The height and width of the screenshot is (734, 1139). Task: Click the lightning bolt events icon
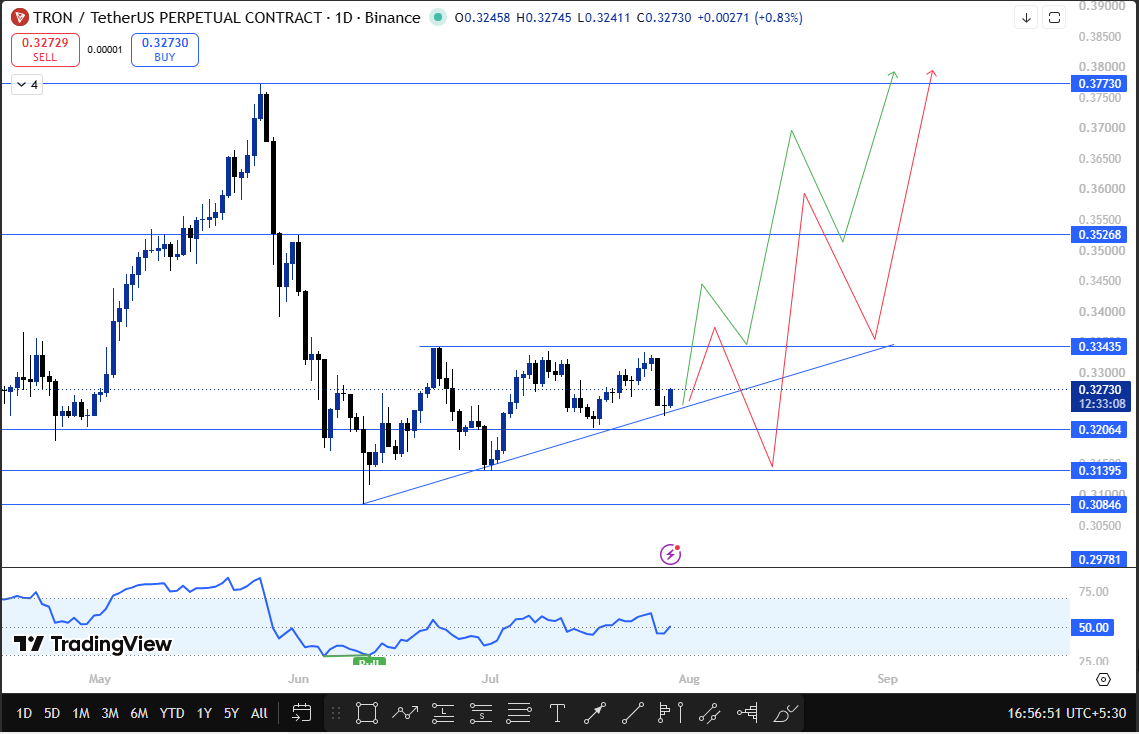pos(670,554)
